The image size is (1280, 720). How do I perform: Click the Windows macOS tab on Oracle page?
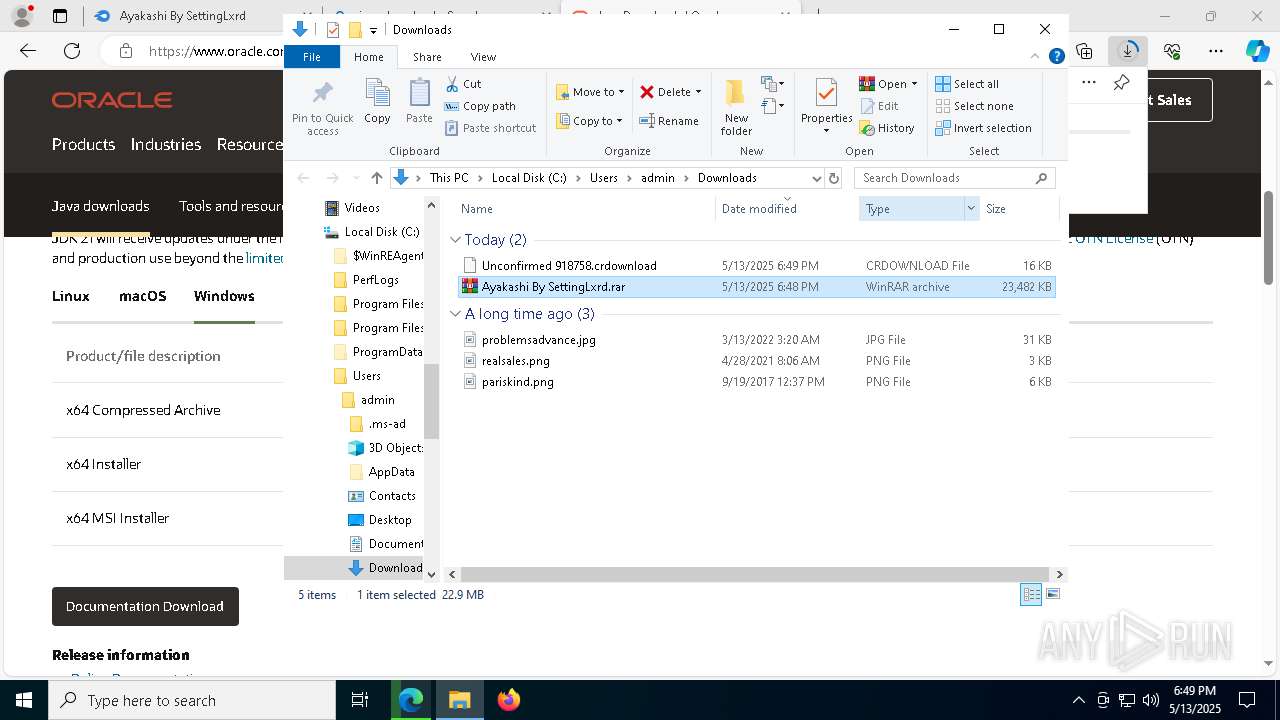tap(143, 296)
